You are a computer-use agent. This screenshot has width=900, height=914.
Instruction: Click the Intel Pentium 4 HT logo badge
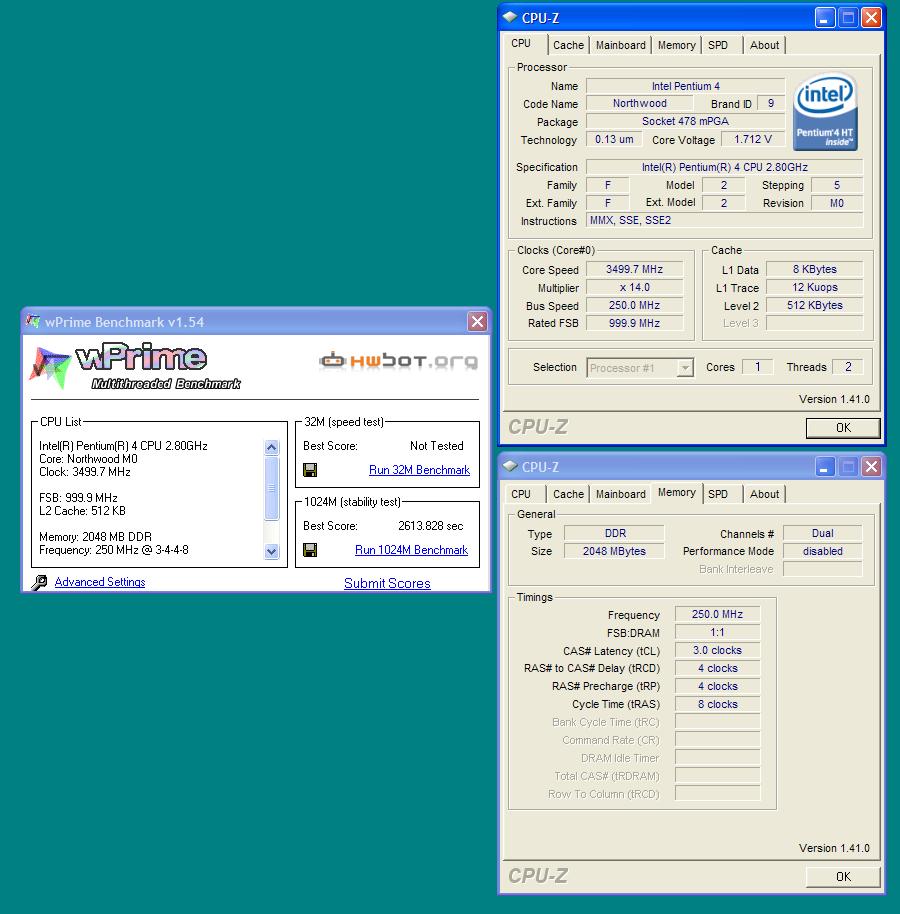[x=825, y=111]
